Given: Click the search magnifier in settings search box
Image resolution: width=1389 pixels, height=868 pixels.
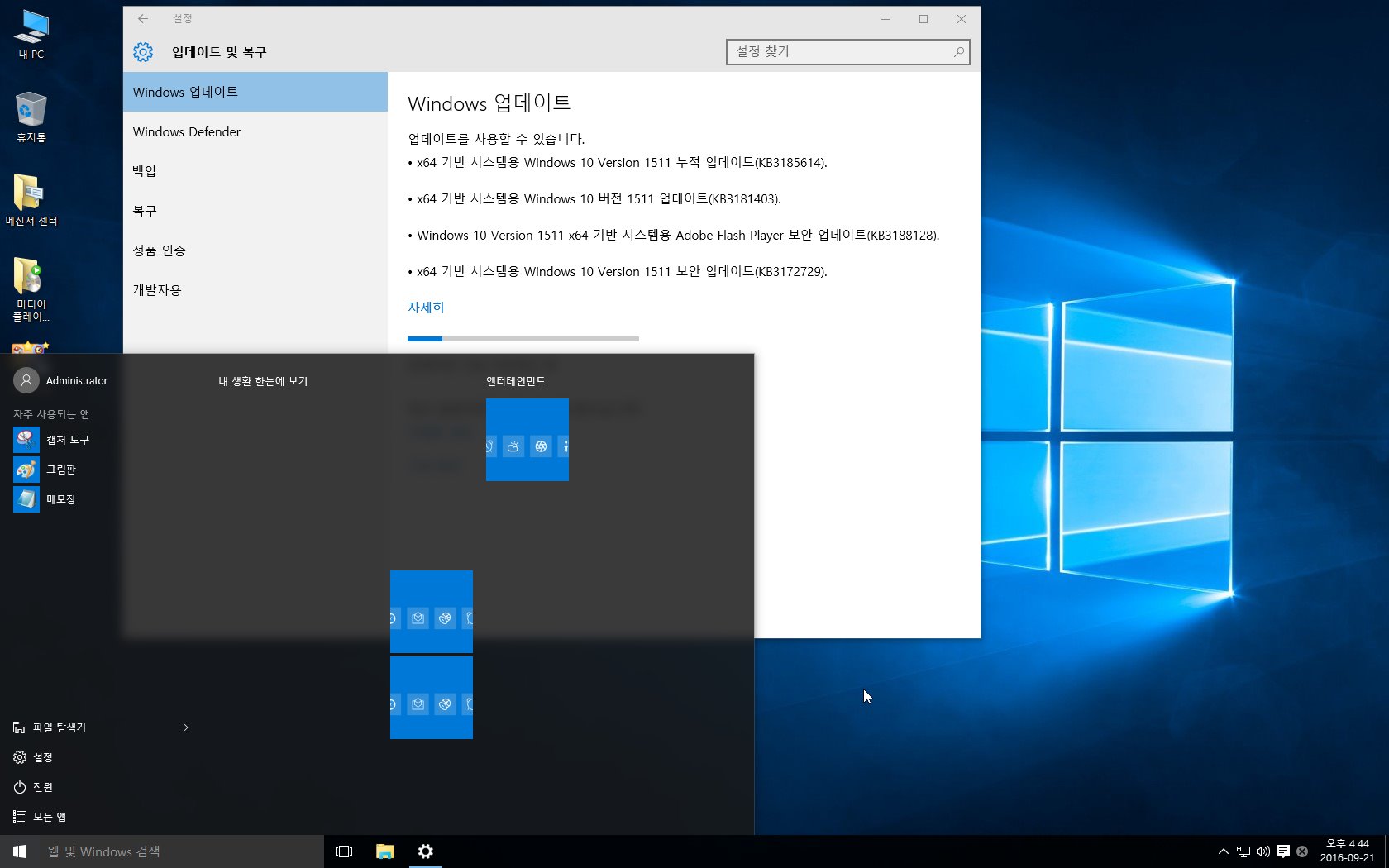Looking at the screenshot, I should coord(959,52).
